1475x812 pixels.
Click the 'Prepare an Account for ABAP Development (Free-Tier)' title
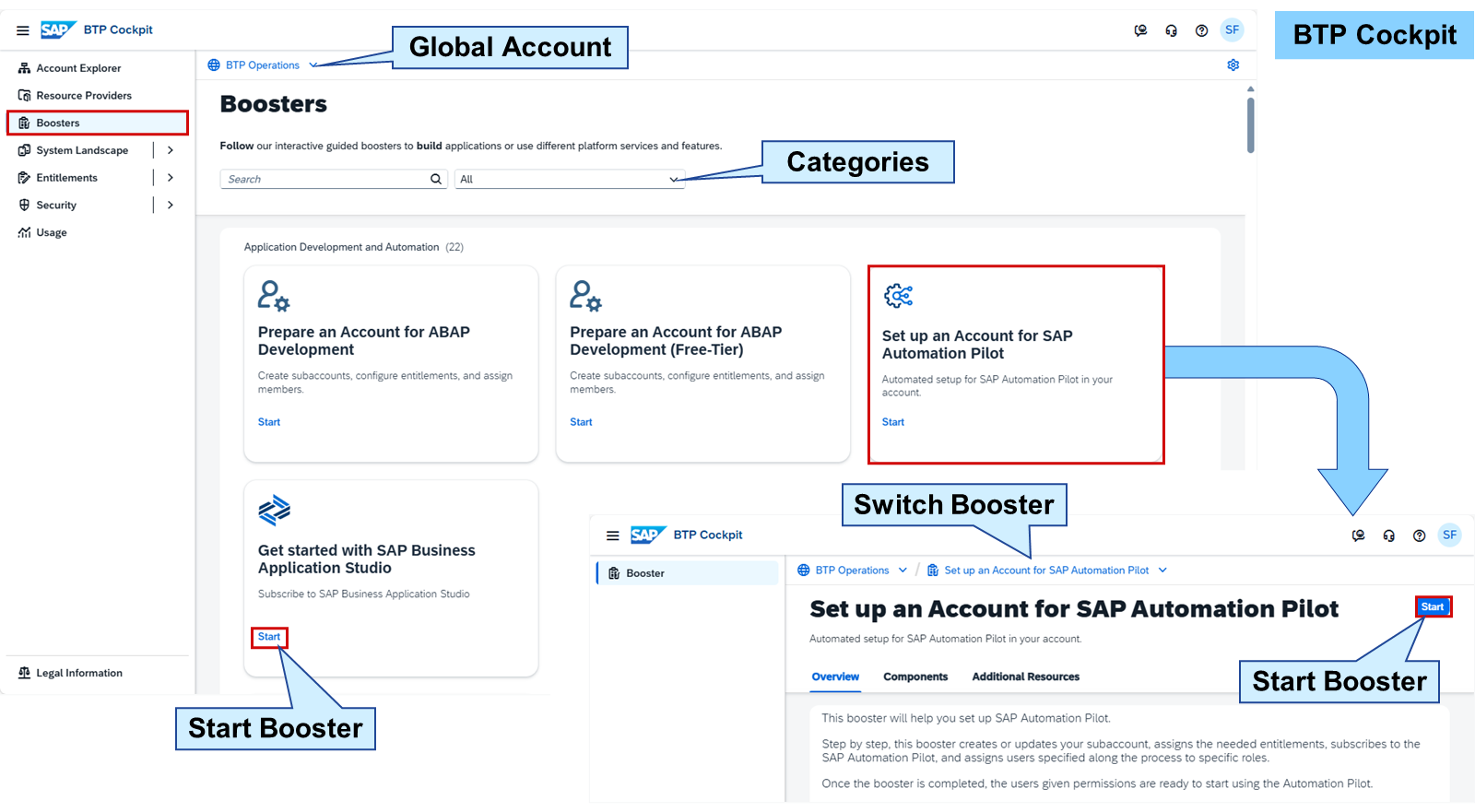point(676,341)
